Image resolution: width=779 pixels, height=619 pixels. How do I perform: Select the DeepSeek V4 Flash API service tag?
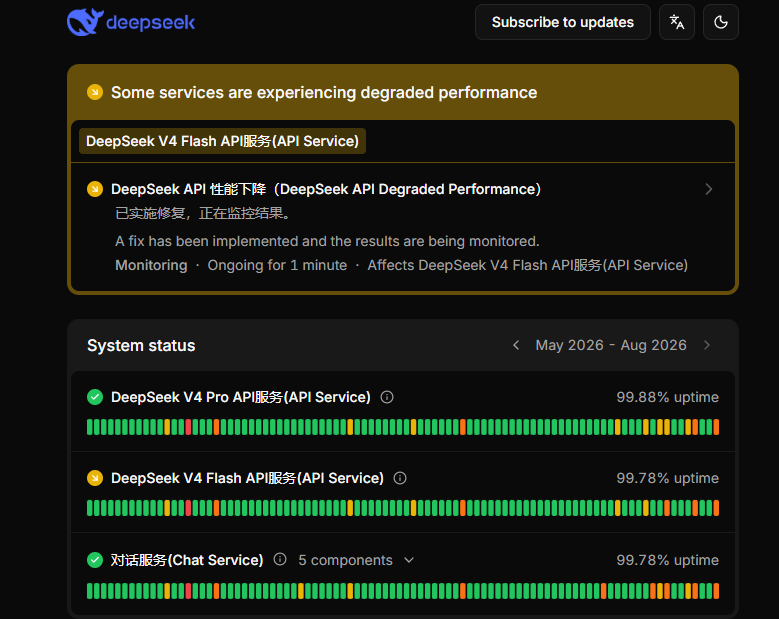pyautogui.click(x=222, y=141)
